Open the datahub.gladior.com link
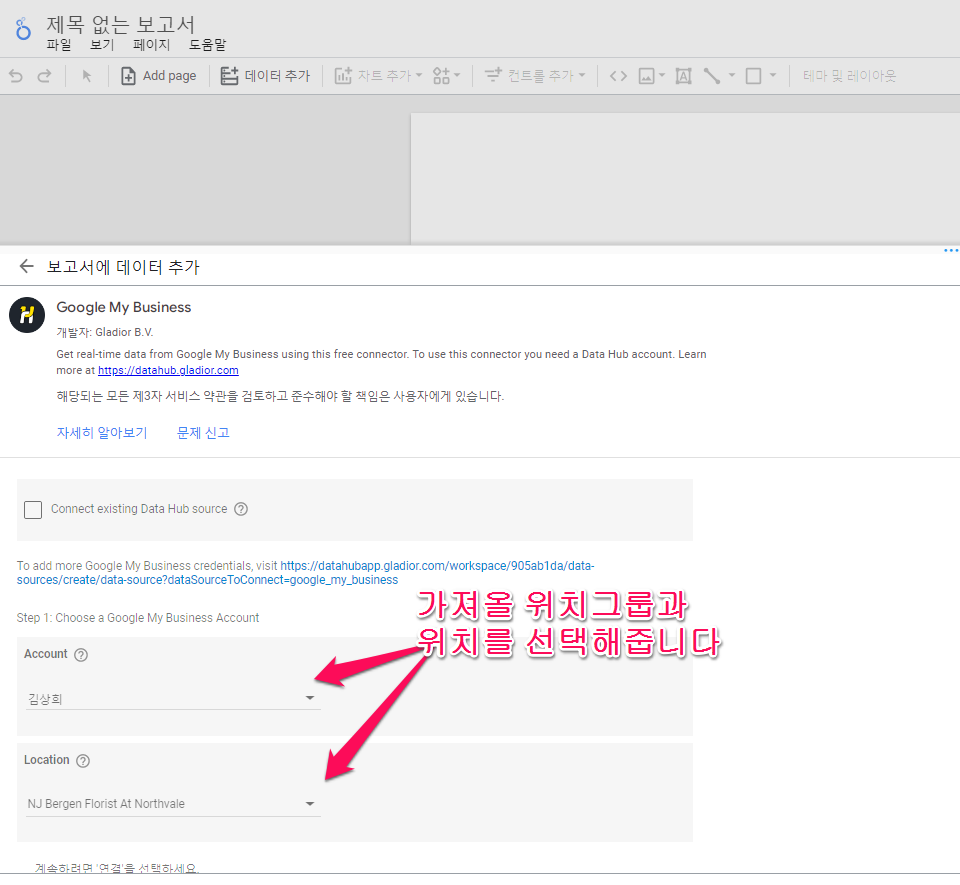960x885 pixels. (x=167, y=370)
